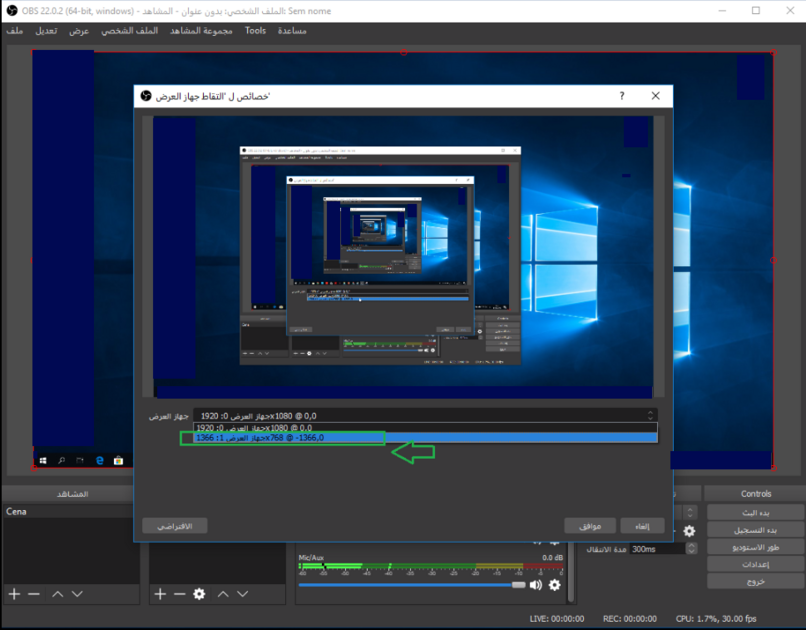Open the Tools menu
Image resolution: width=806 pixels, height=630 pixels.
[x=256, y=31]
